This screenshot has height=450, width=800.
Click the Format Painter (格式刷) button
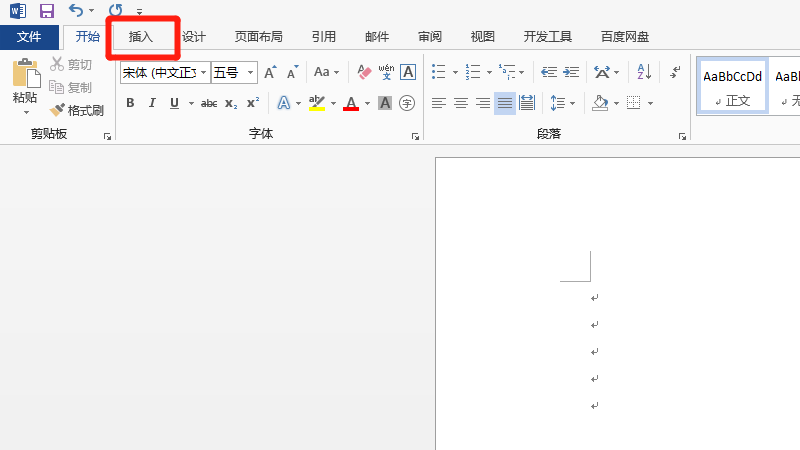pos(78,110)
